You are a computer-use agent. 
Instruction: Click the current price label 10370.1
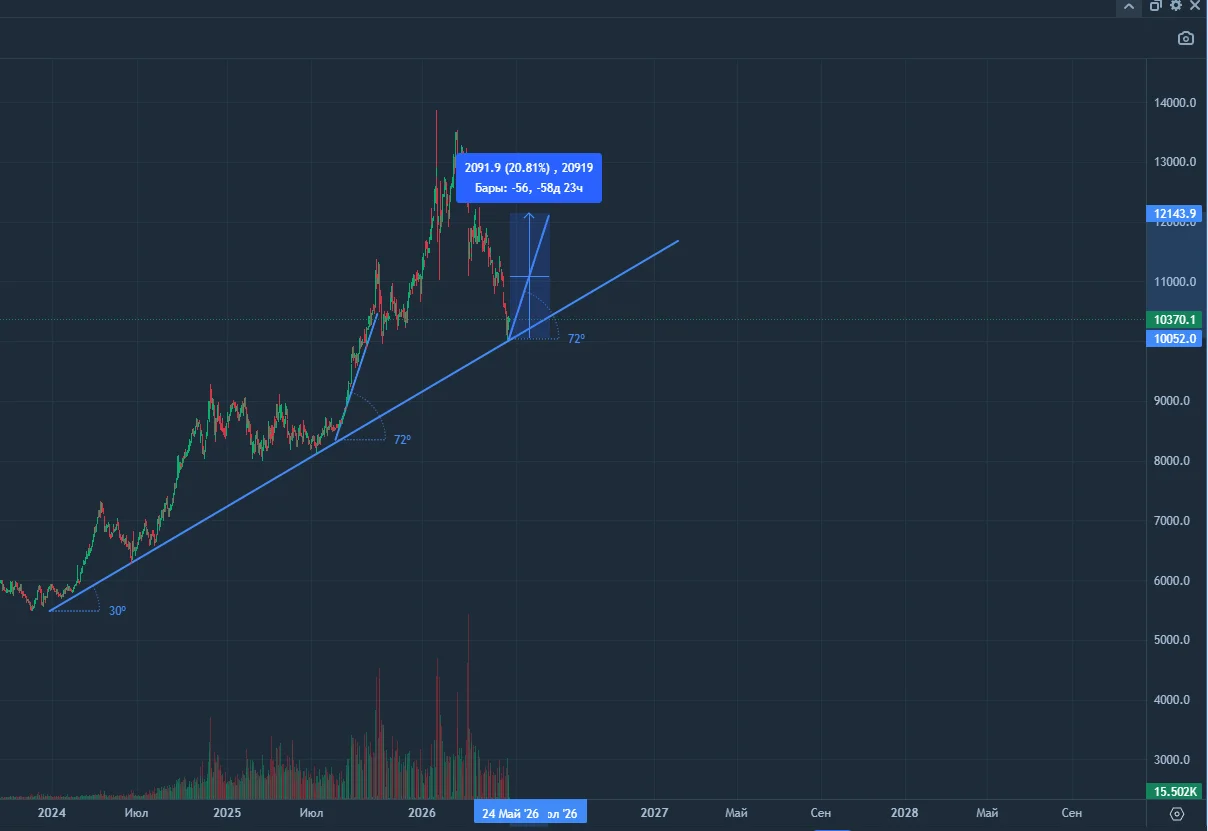click(1174, 320)
